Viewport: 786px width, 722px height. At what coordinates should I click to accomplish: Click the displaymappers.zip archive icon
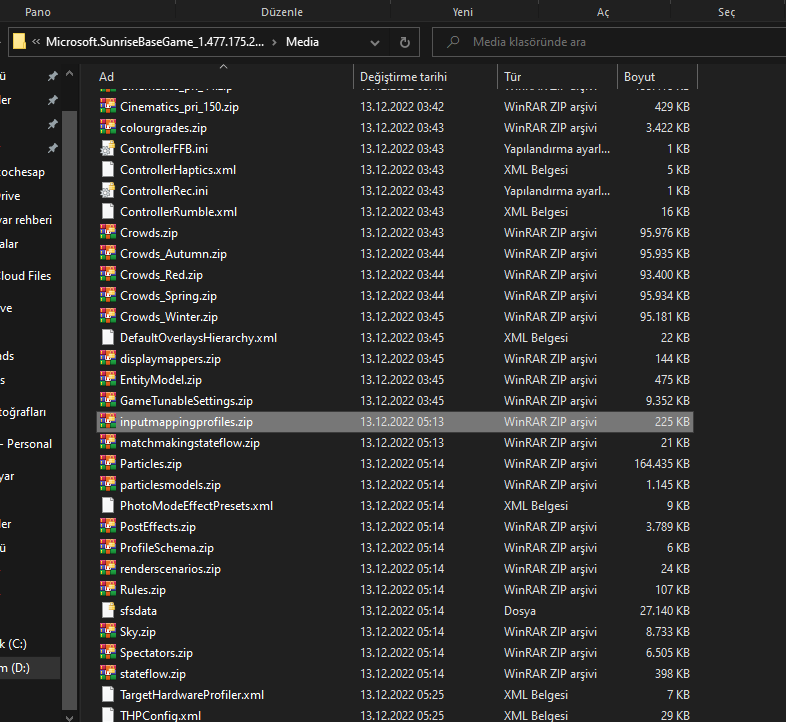point(108,358)
